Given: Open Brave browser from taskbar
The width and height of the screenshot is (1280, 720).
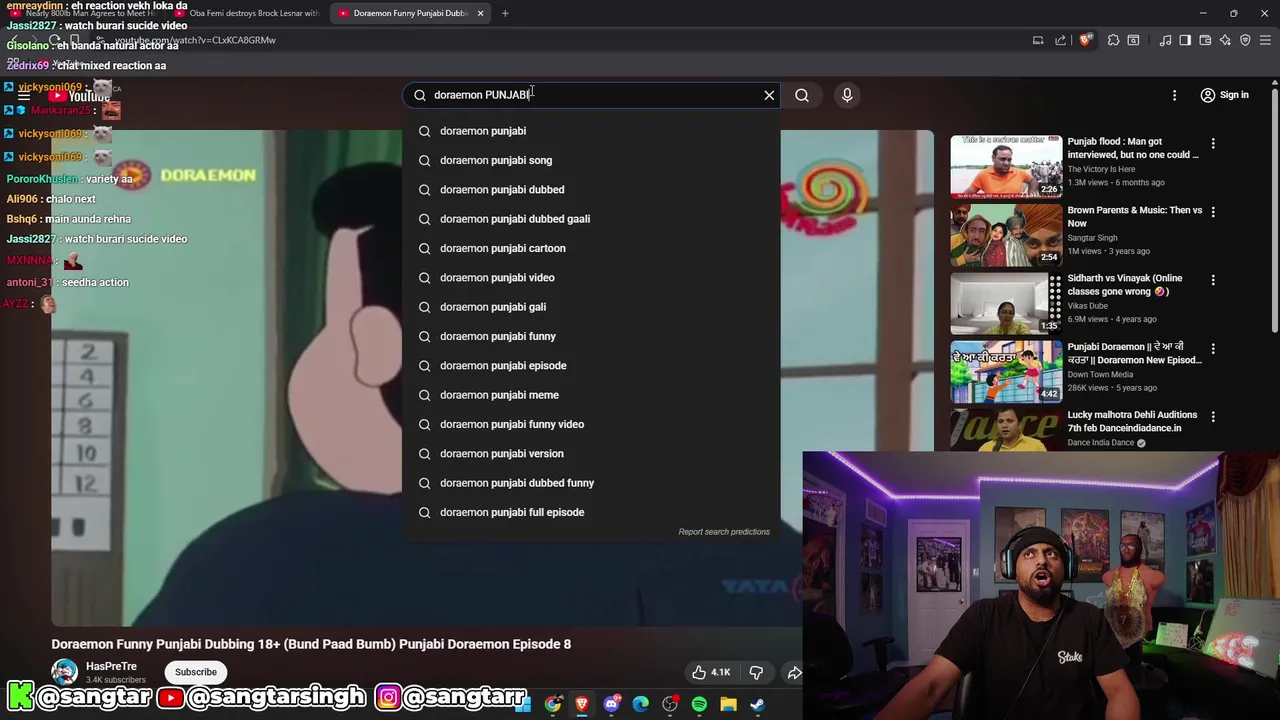Looking at the screenshot, I should tap(582, 704).
